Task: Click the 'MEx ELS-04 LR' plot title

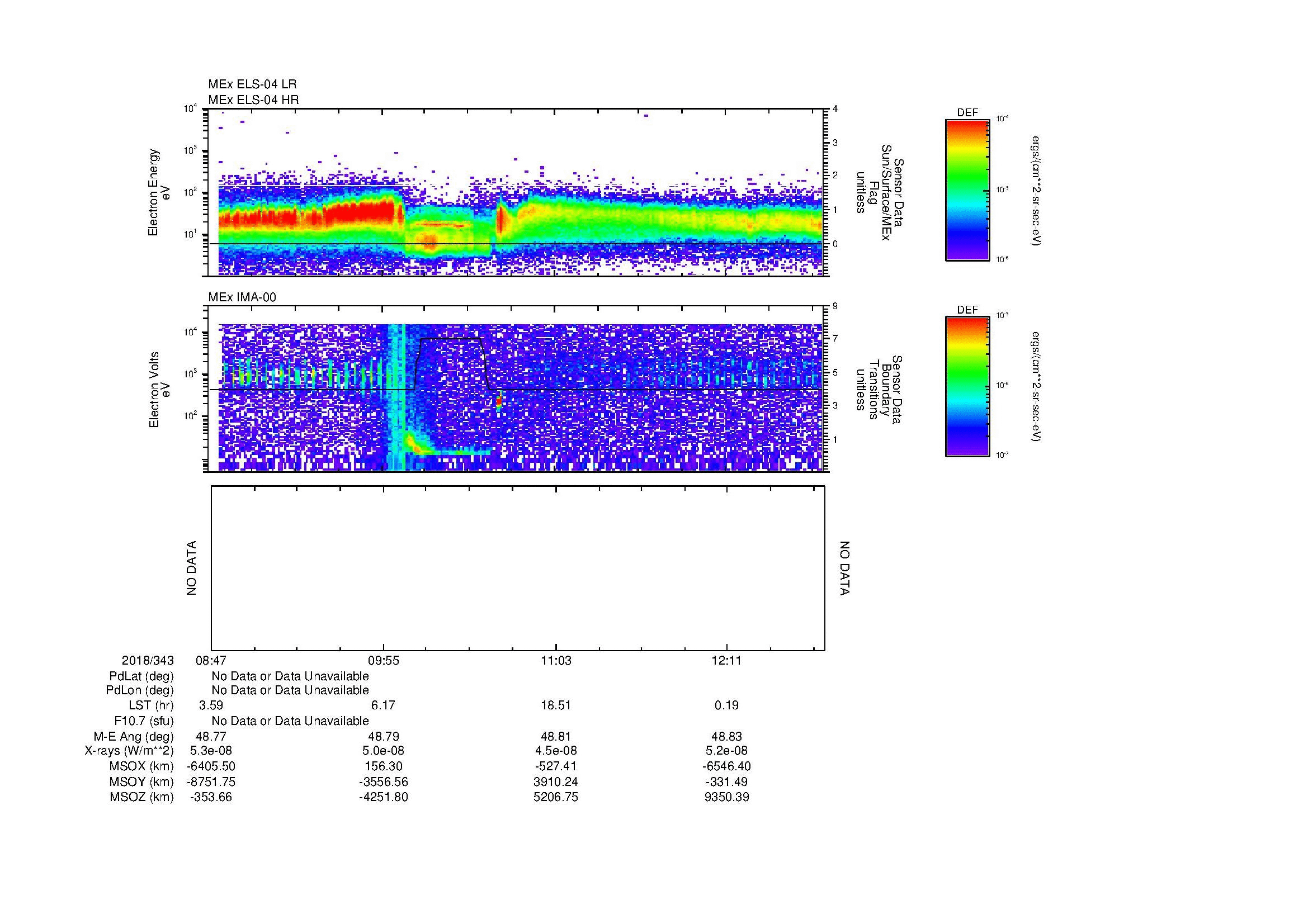Action: pyautogui.click(x=252, y=84)
